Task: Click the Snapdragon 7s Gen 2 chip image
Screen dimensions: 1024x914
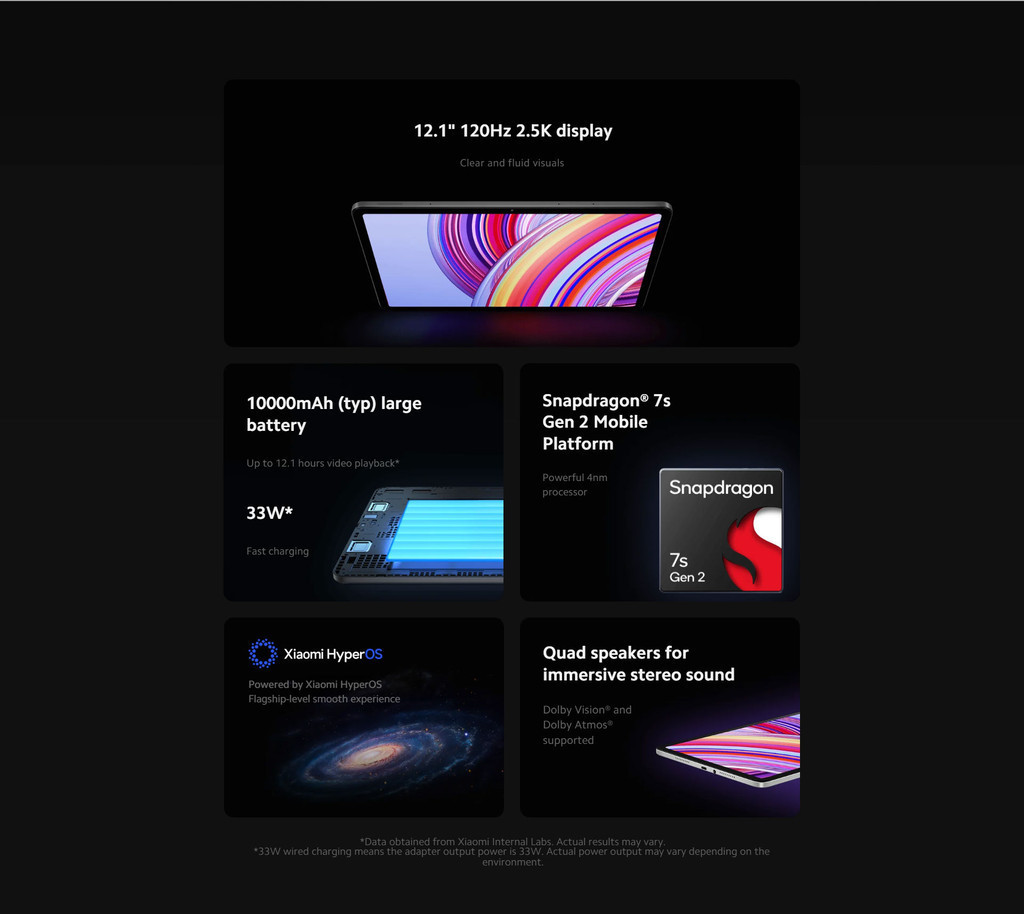Action: tap(721, 530)
